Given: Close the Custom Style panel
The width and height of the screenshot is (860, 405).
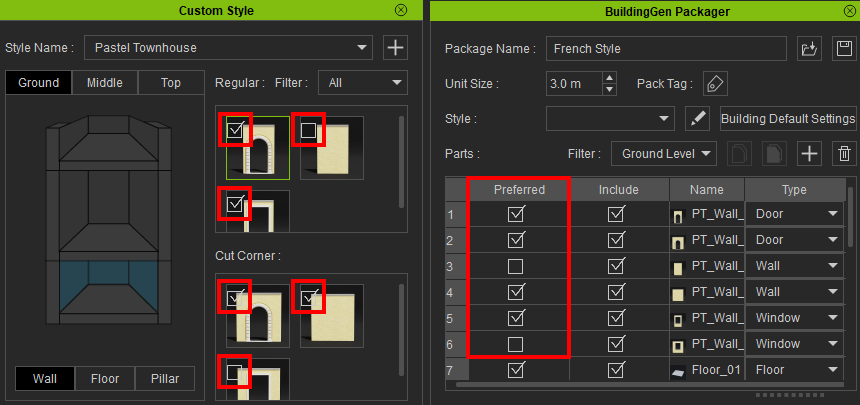Looking at the screenshot, I should [x=401, y=10].
